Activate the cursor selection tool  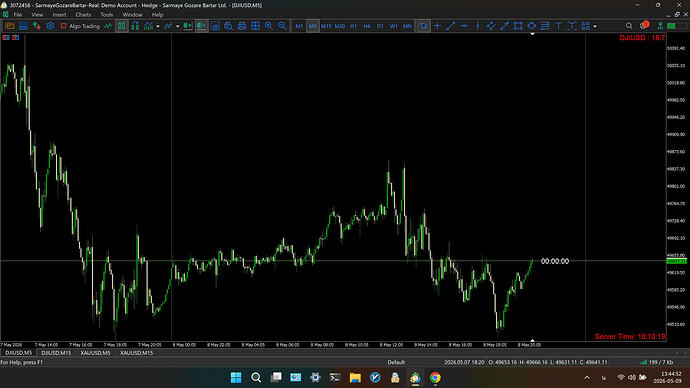click(x=424, y=26)
